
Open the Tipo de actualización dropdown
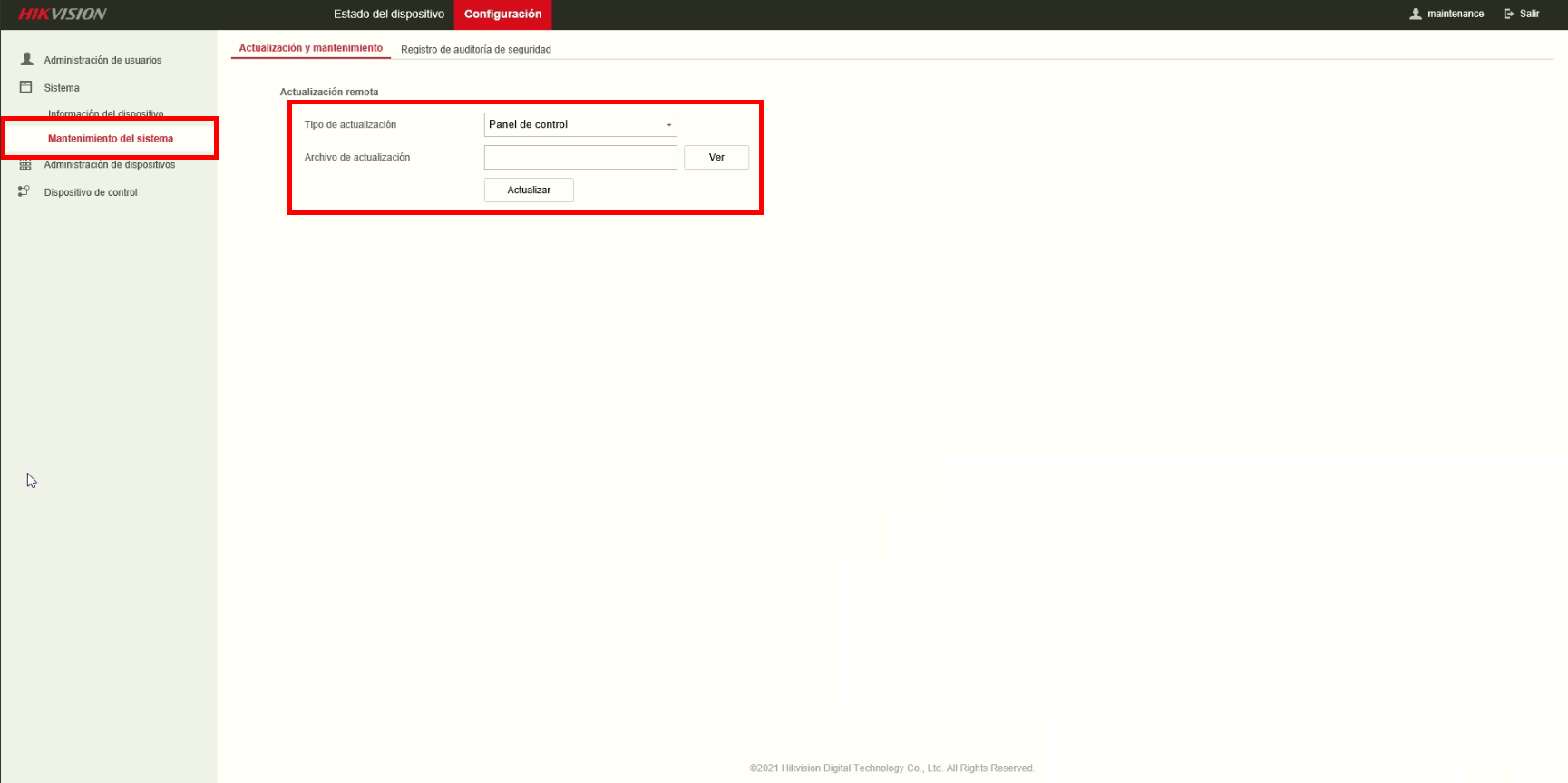580,124
